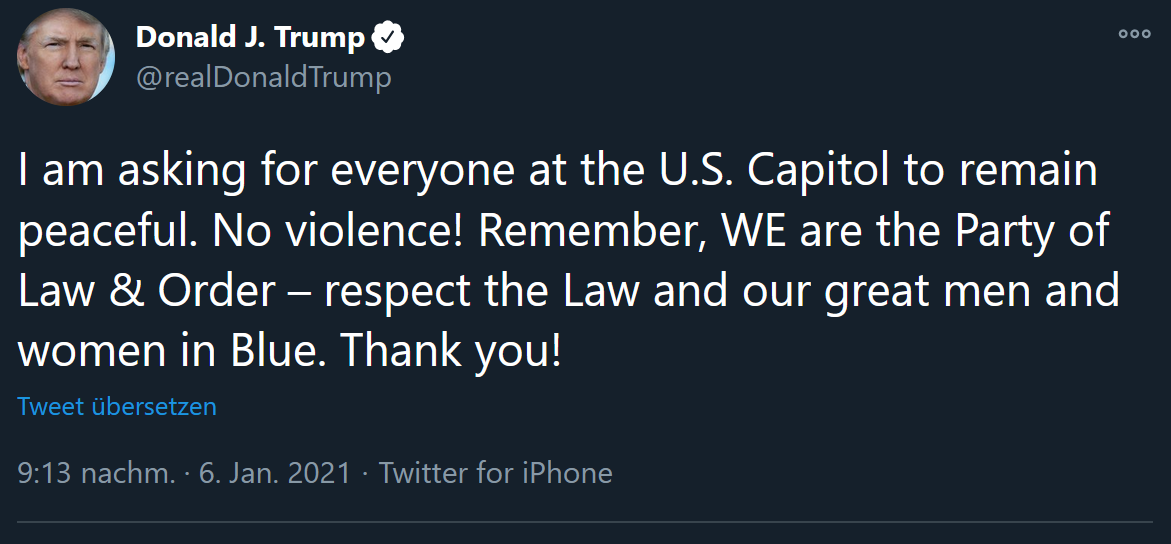
Task: Click the "Law & Order" phrase
Action: pos(146,292)
